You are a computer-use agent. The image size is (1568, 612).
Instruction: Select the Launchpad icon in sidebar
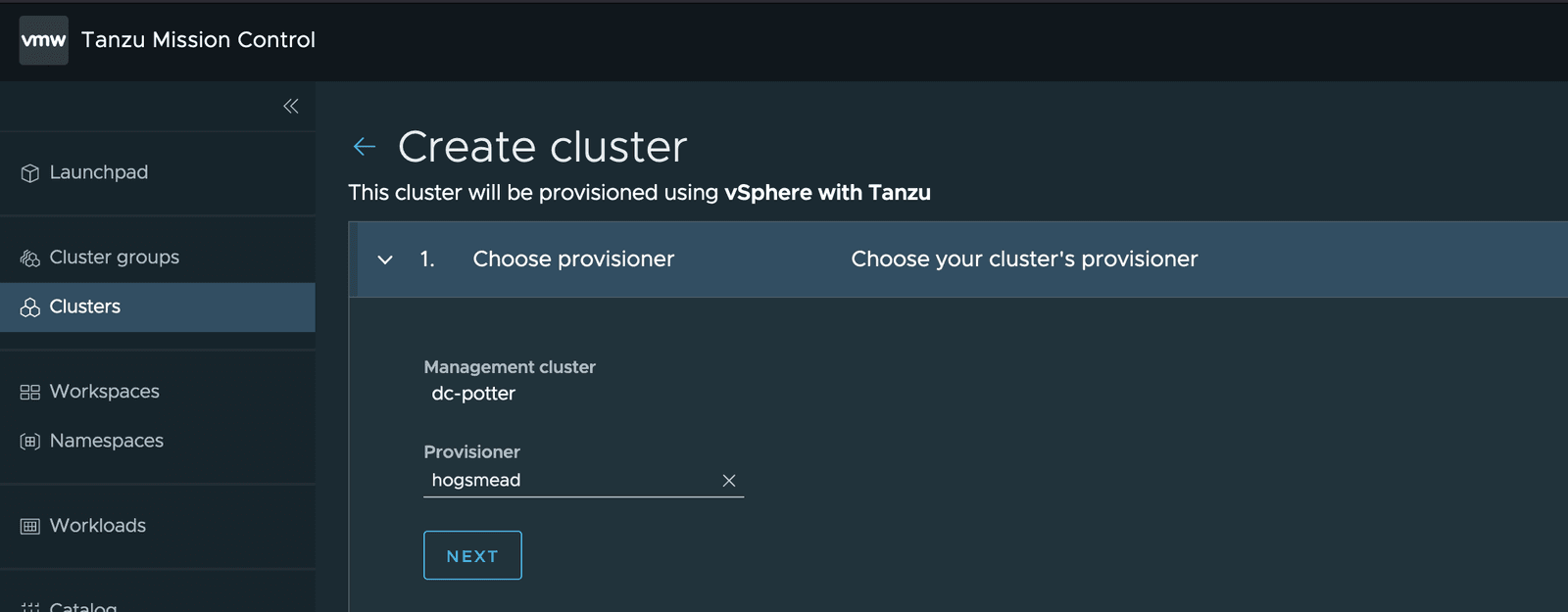(x=29, y=172)
